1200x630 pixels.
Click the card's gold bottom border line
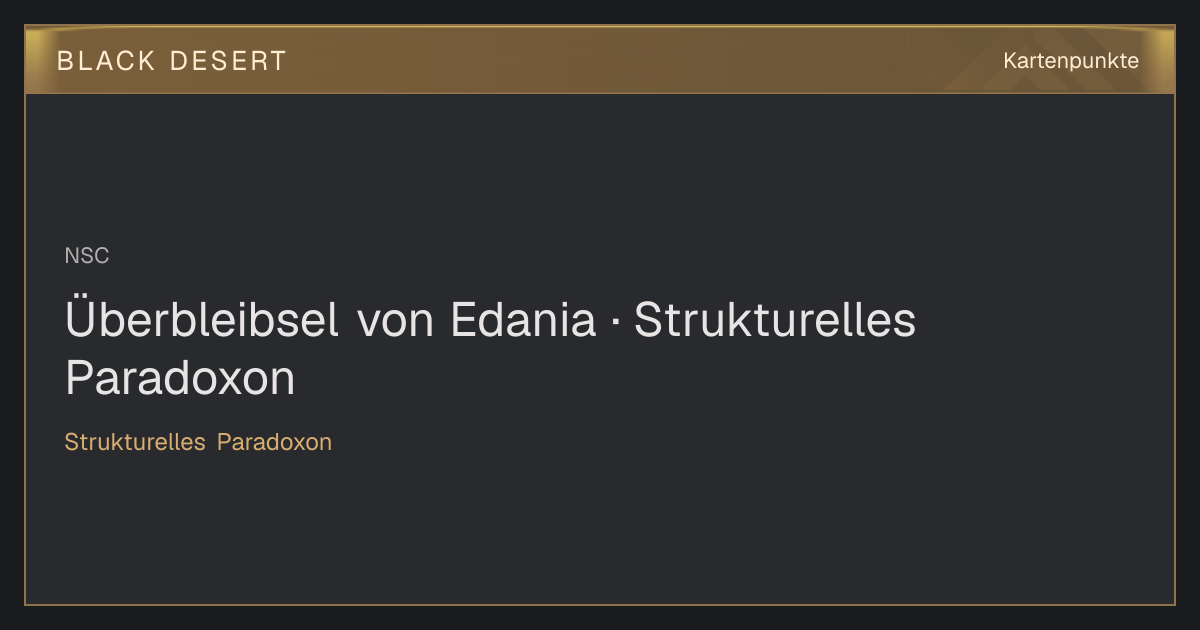coord(600,604)
